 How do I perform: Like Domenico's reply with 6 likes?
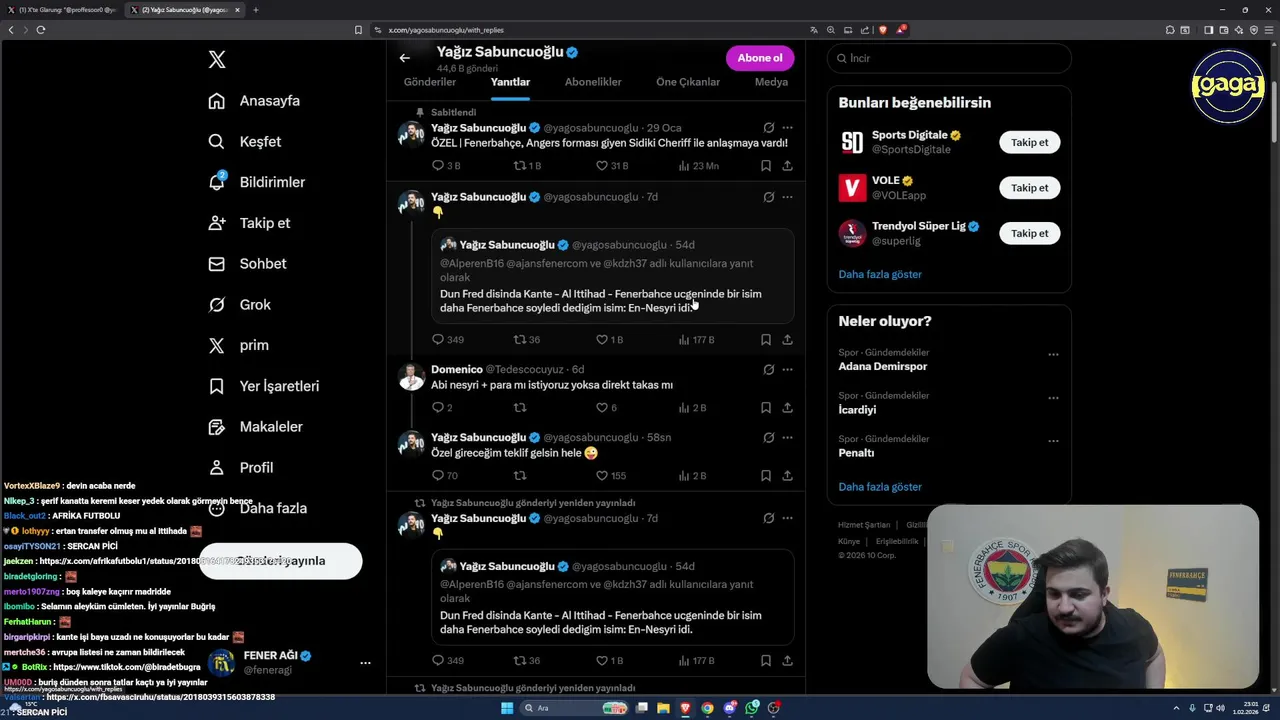tap(602, 408)
